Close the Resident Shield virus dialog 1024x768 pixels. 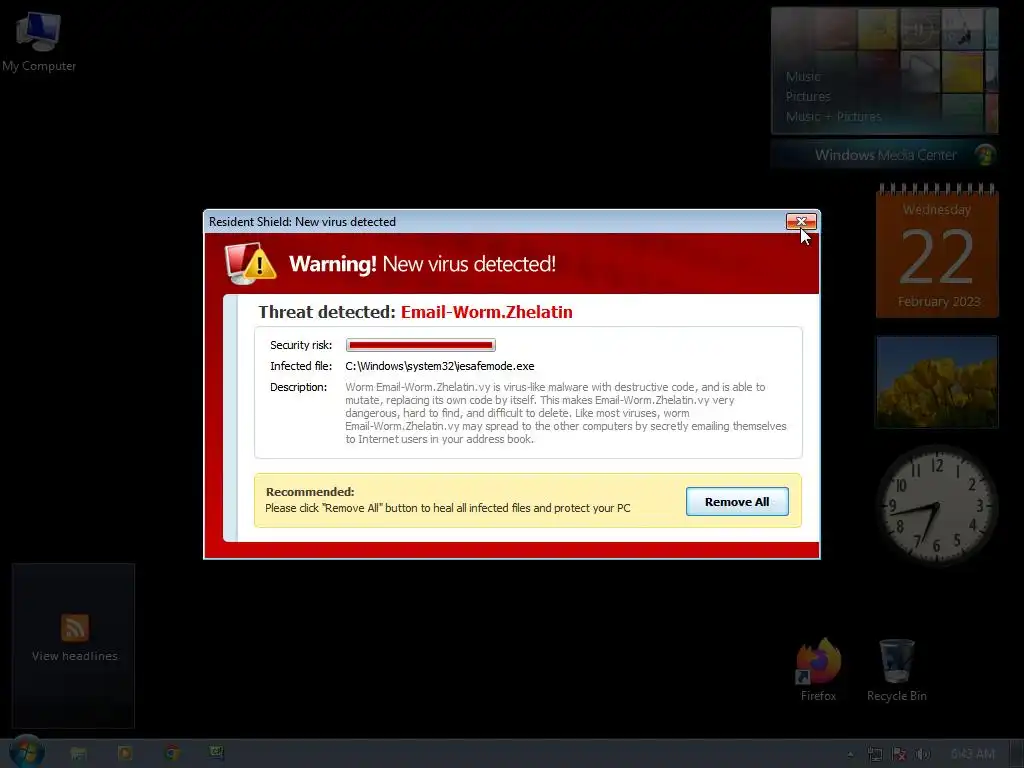pyautogui.click(x=801, y=222)
